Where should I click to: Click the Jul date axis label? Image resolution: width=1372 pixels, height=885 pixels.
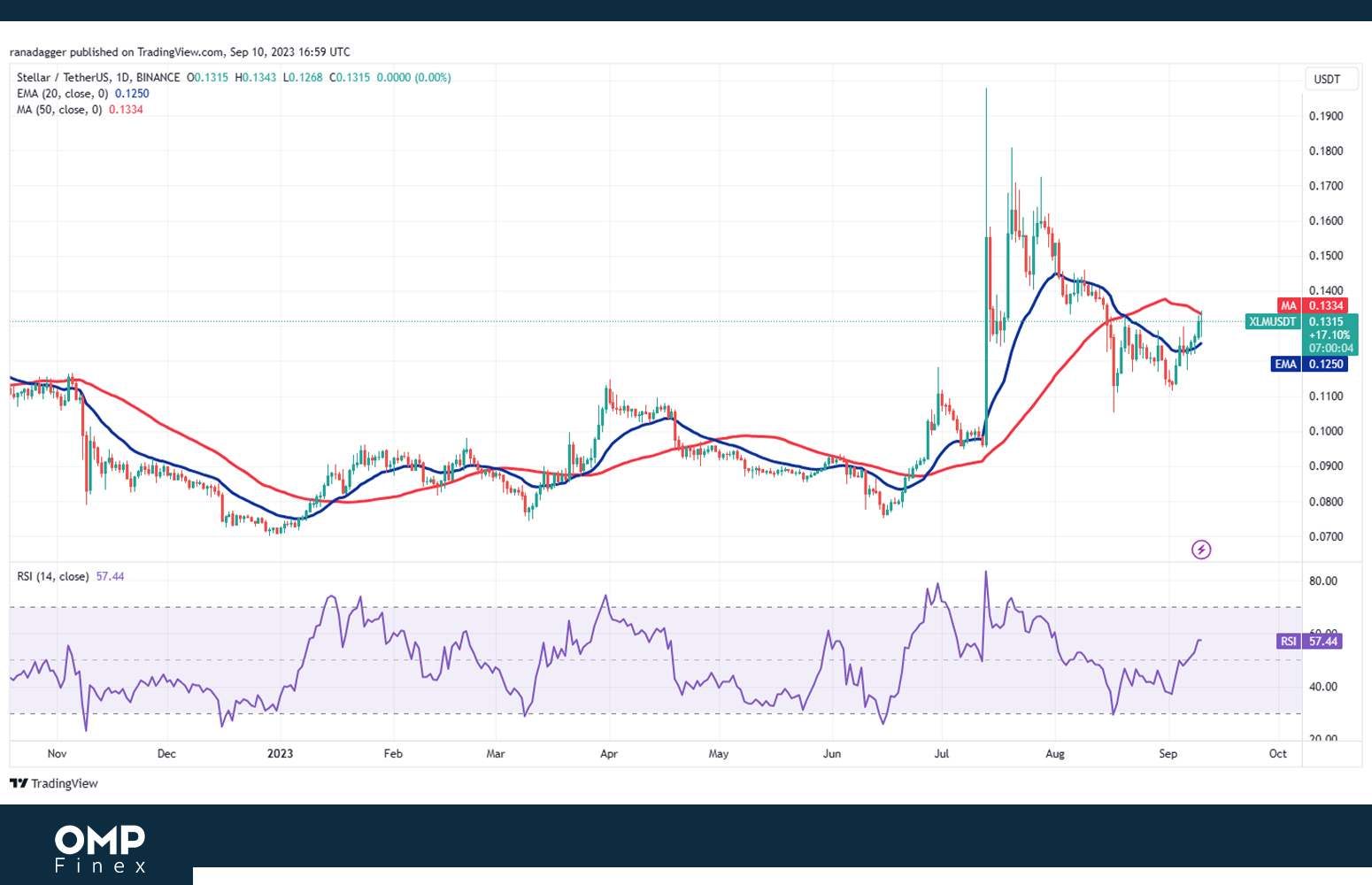click(941, 753)
